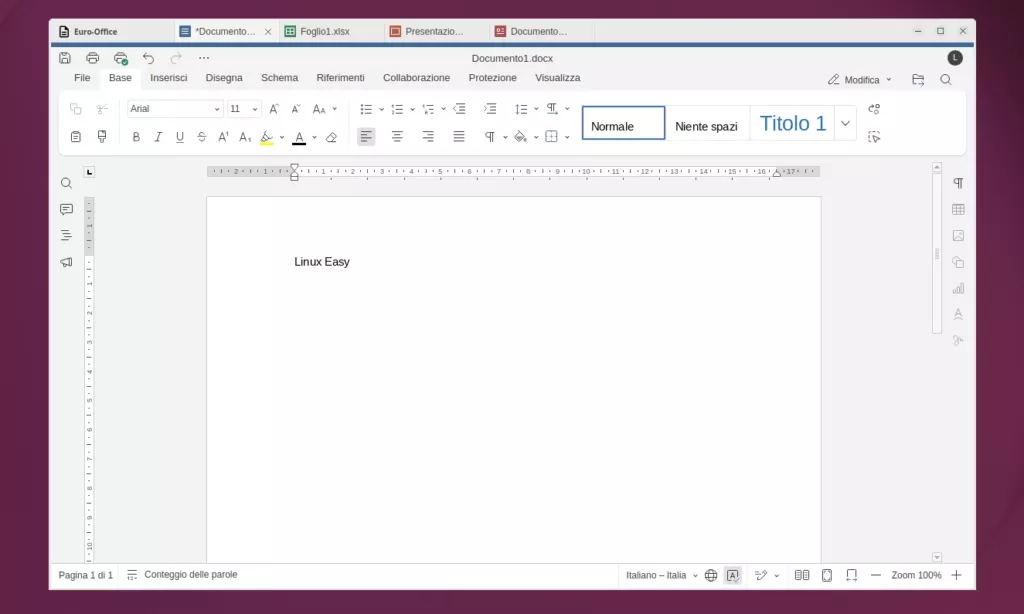This screenshot has width=1024, height=614.
Task: Apply the Titolo 1 style
Action: point(793,123)
